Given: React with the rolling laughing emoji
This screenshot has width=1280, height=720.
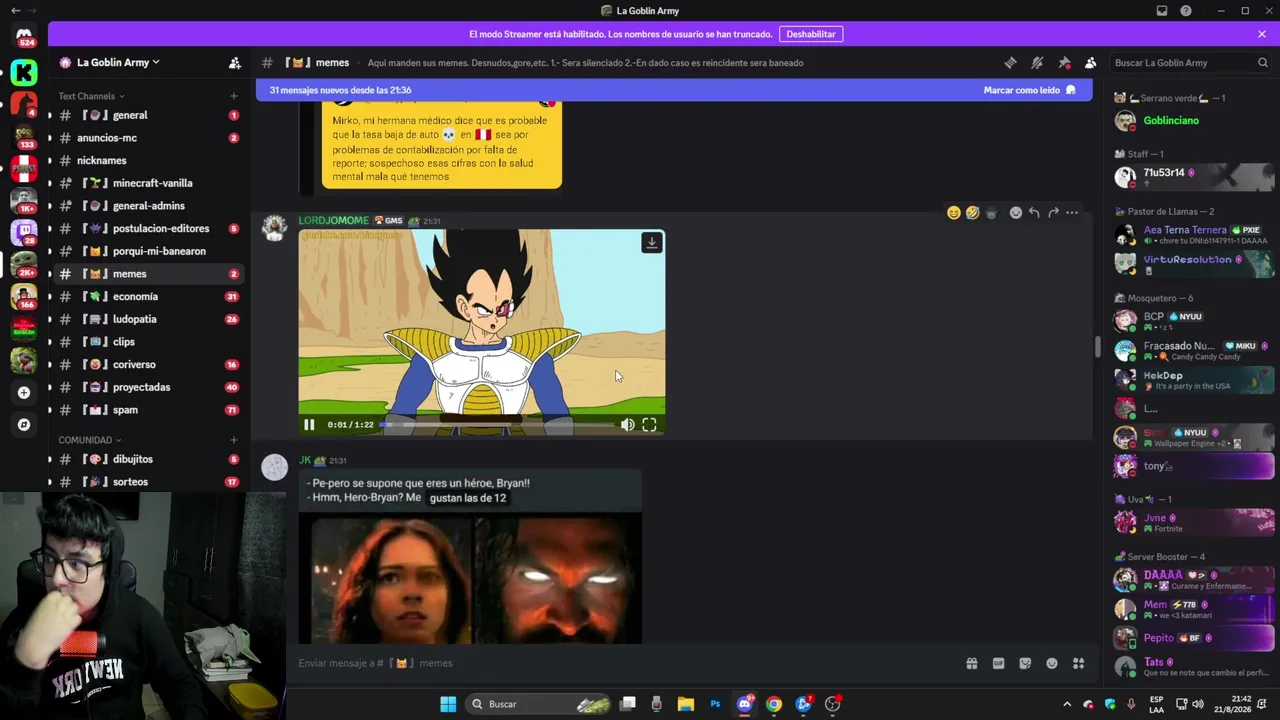Looking at the screenshot, I should click(x=972, y=213).
